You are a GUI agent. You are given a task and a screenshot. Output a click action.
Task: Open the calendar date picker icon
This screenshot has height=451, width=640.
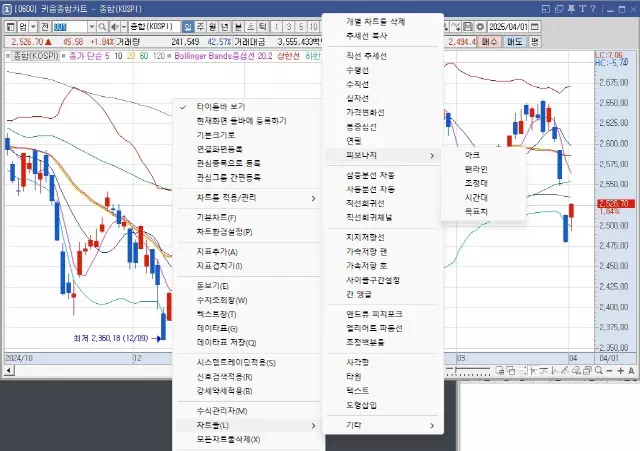[x=535, y=27]
